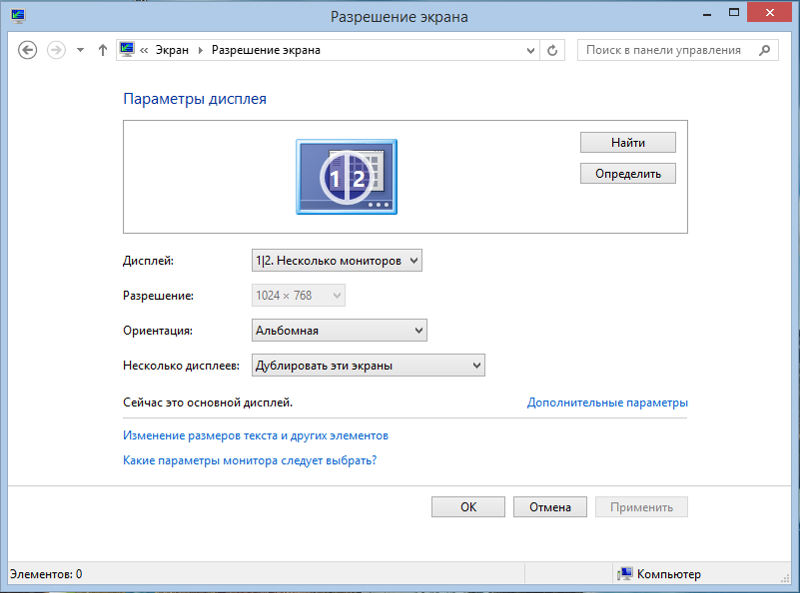Open the Ориентация dropdown showing Альбомная
The image size is (800, 593).
pos(339,330)
